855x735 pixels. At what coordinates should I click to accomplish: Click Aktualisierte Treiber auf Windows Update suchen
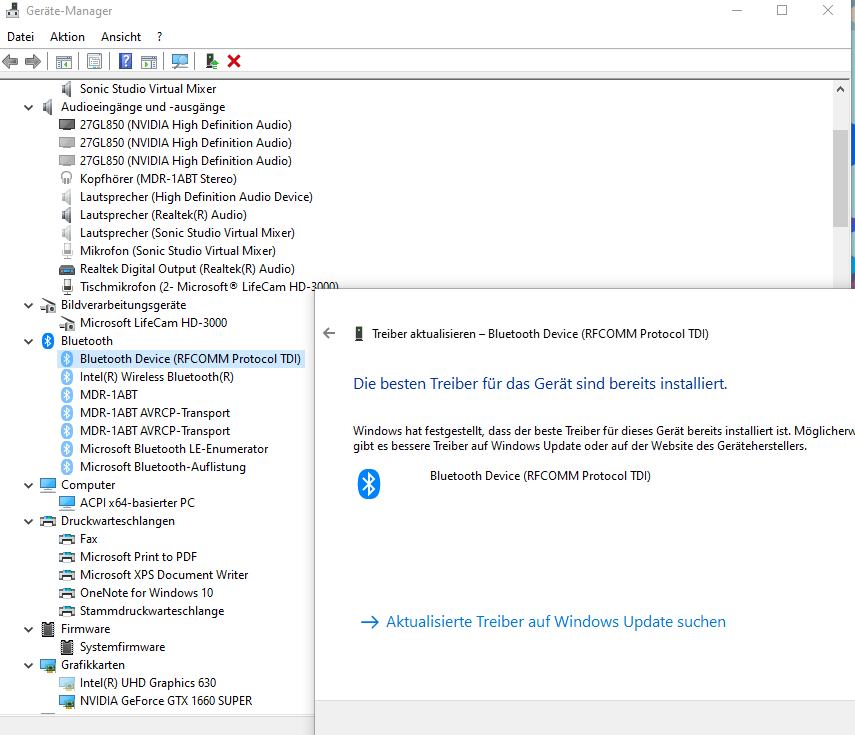(x=556, y=622)
